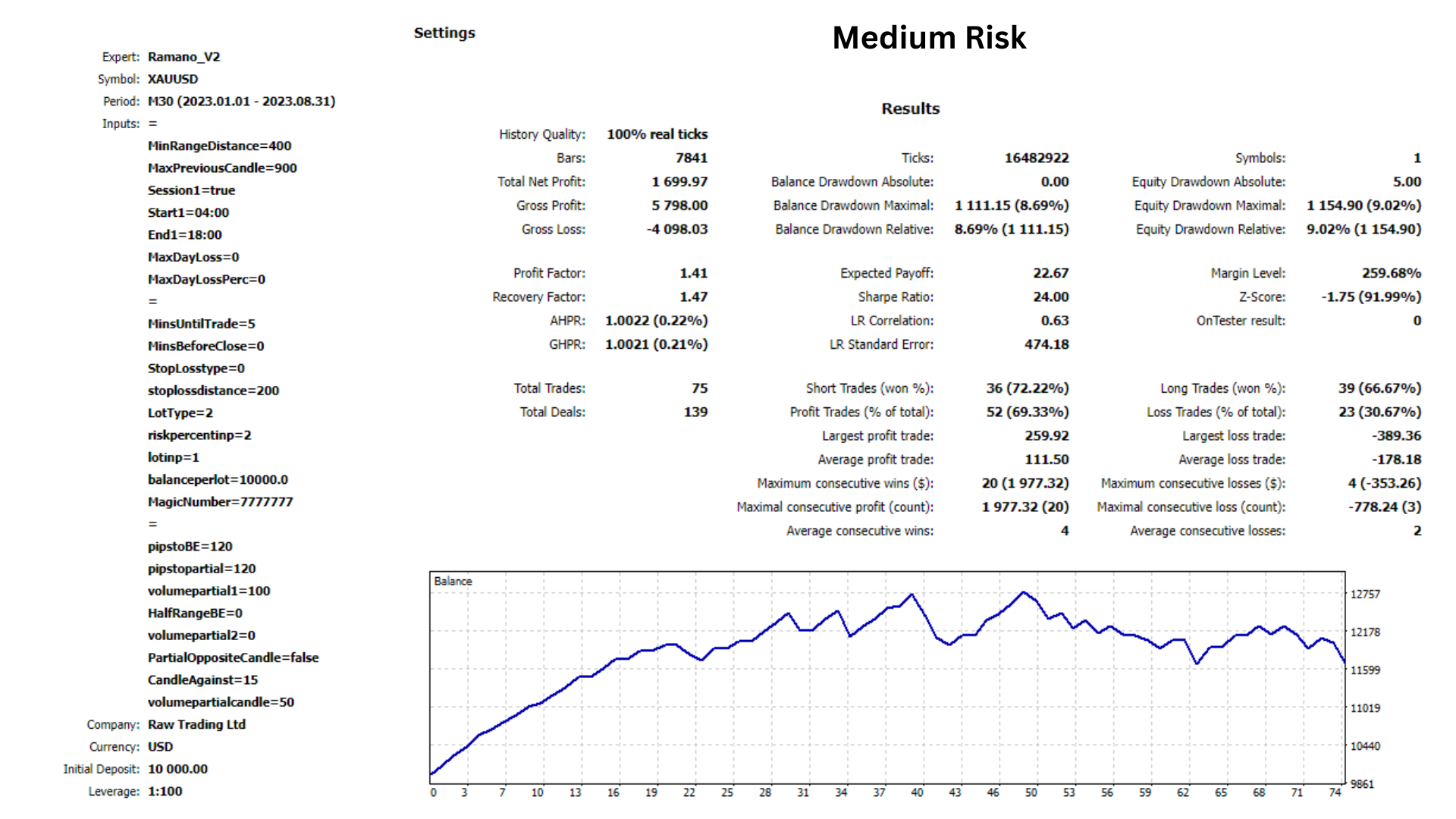Click the Settings section title
The image size is (1456, 819).
(444, 33)
